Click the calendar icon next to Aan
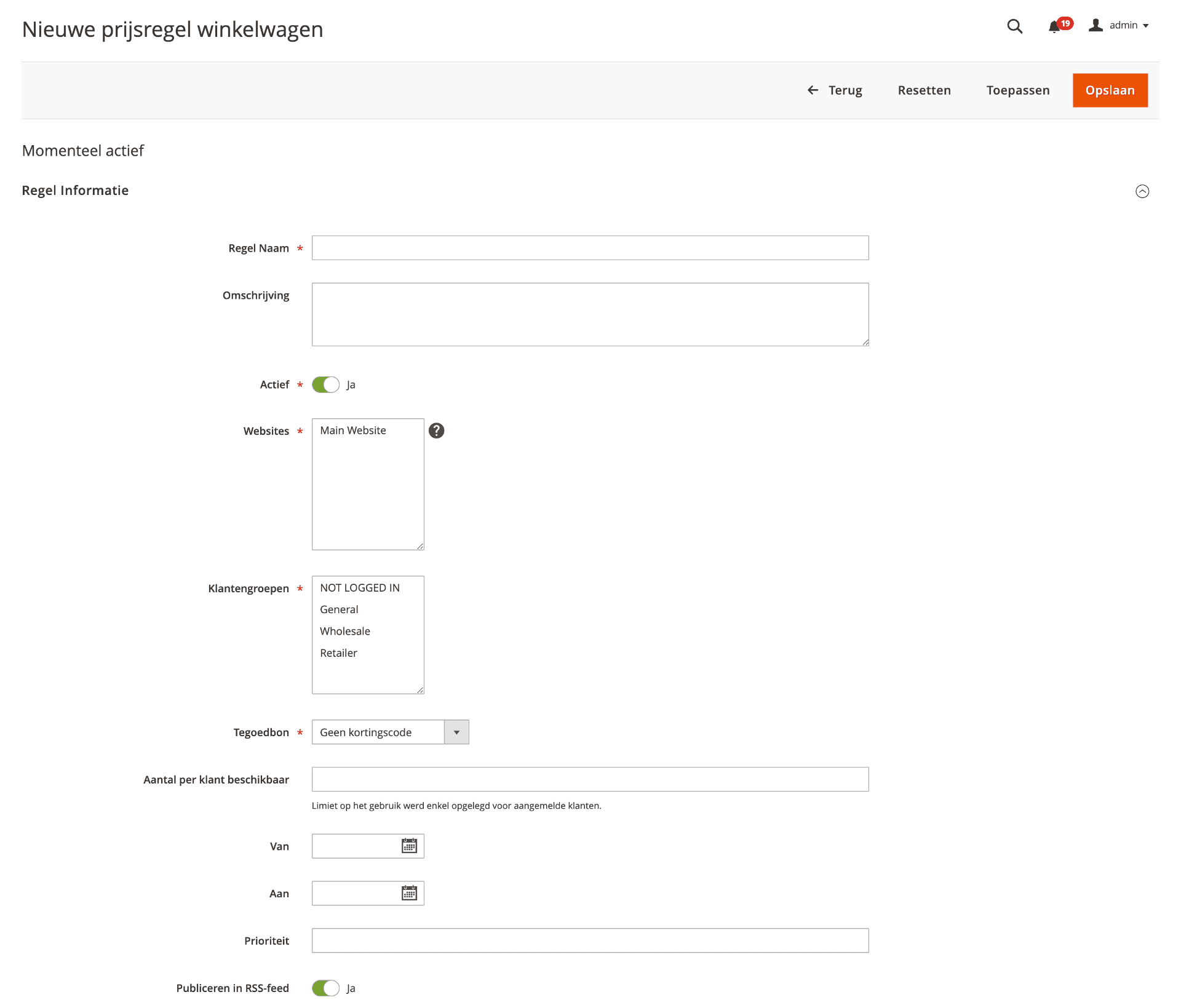Screen dimensions: 1181x1008 409,893
